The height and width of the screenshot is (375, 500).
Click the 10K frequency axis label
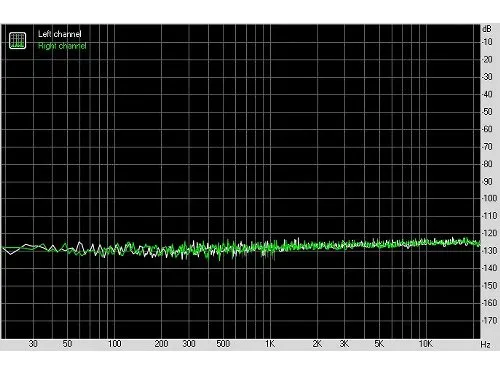[425, 344]
